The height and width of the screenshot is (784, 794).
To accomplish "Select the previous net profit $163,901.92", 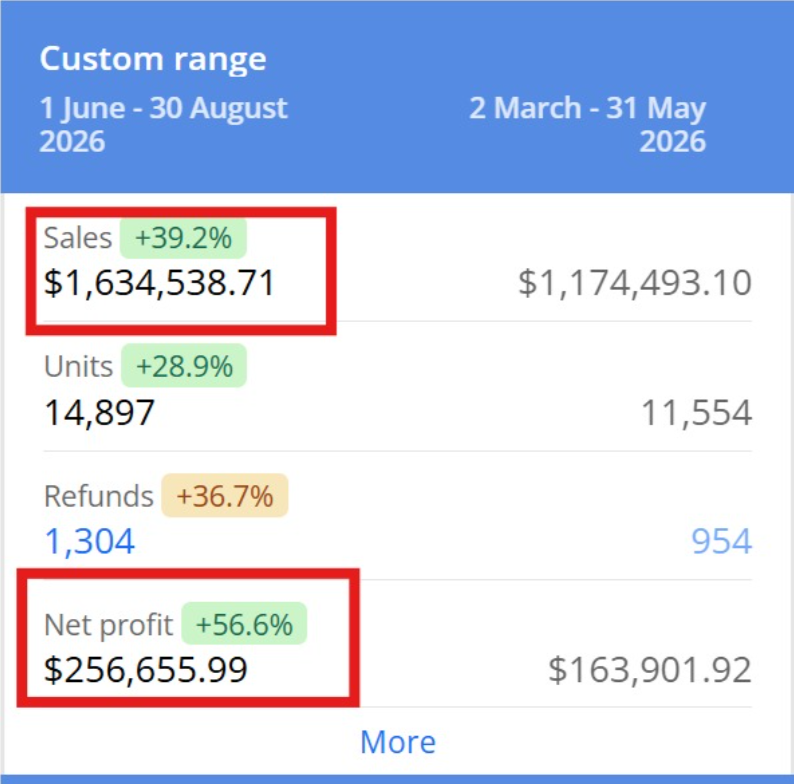I will click(x=650, y=670).
